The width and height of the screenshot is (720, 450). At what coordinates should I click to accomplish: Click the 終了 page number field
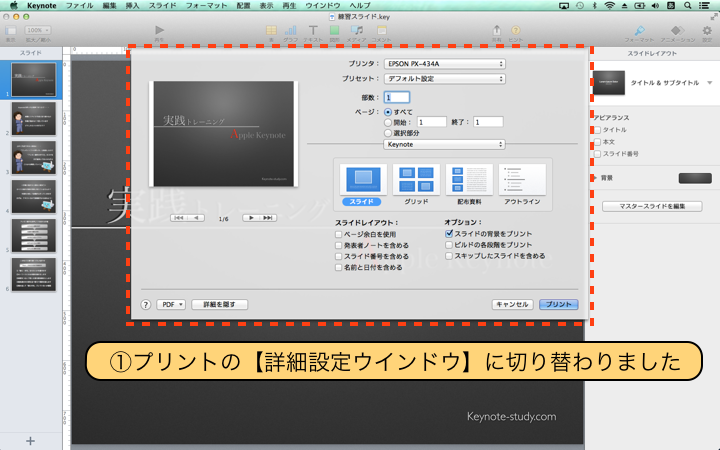[x=488, y=122]
